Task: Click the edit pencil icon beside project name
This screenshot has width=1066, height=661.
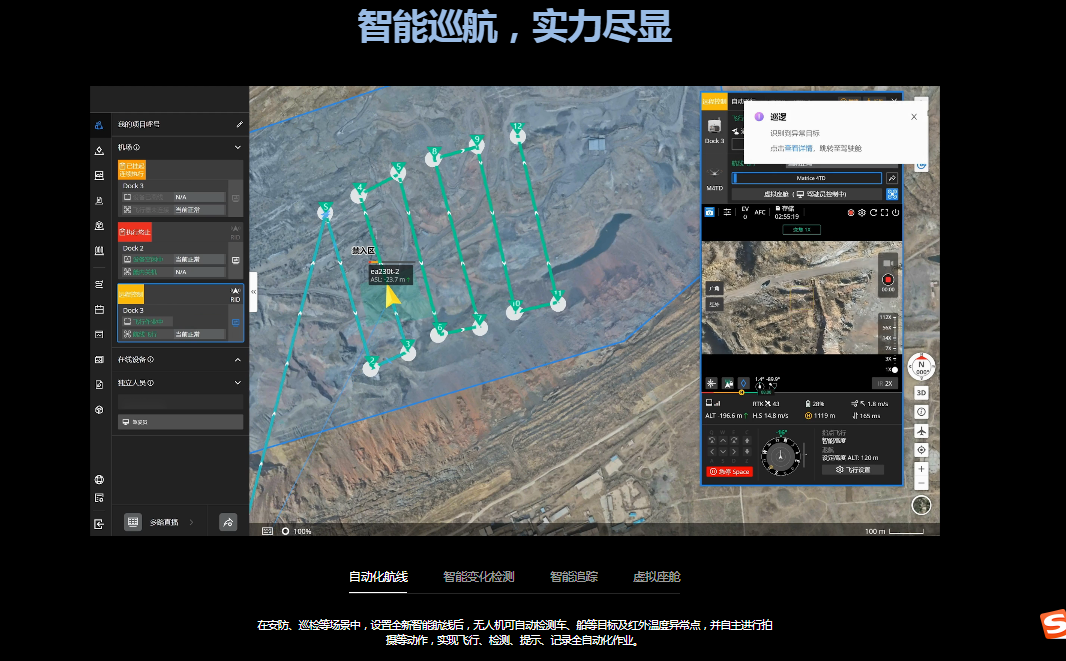Action: (239, 125)
